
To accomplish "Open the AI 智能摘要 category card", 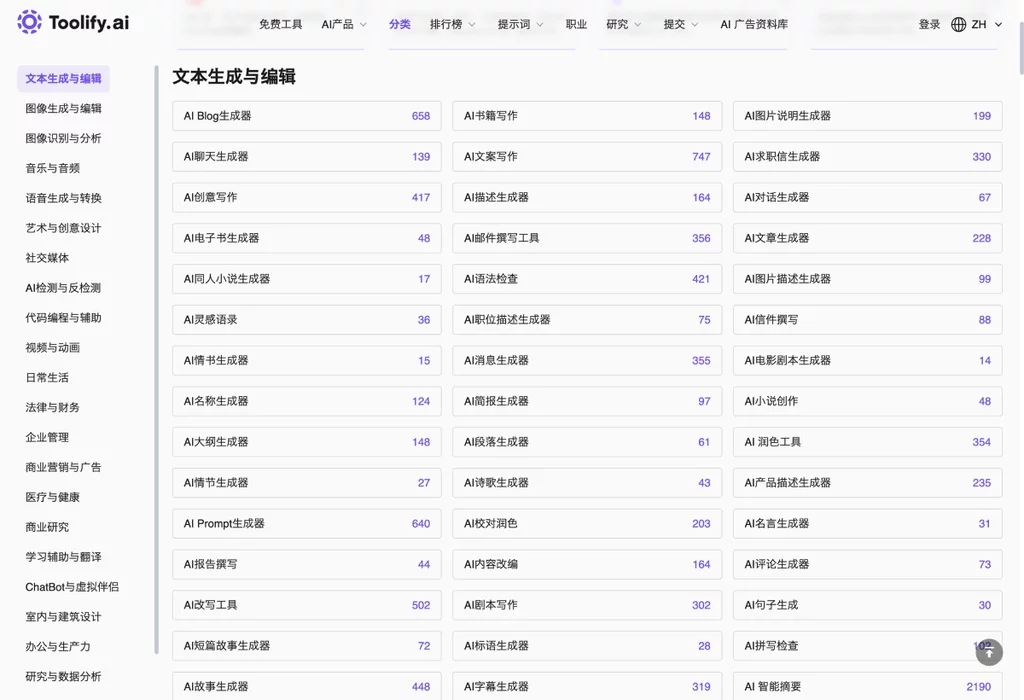I will [867, 686].
